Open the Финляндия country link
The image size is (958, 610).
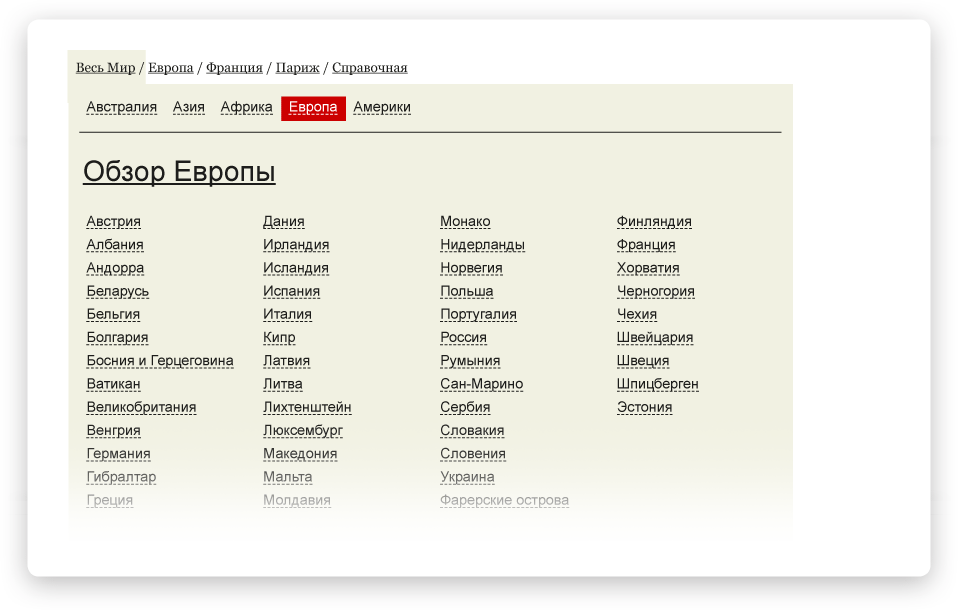(x=654, y=222)
